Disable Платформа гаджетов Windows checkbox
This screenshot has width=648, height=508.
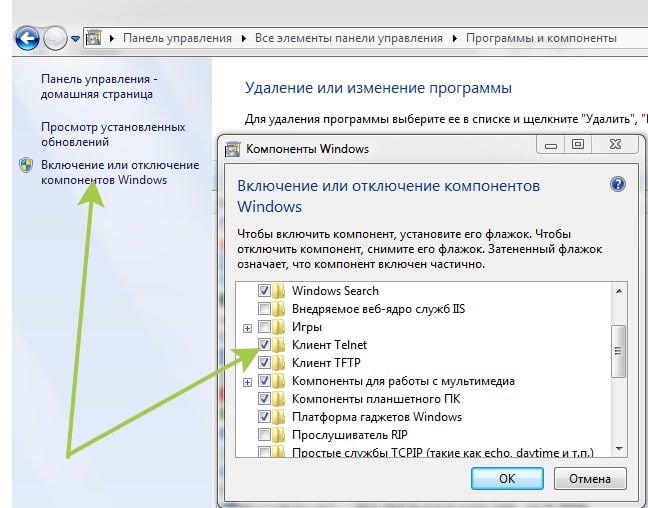264,417
